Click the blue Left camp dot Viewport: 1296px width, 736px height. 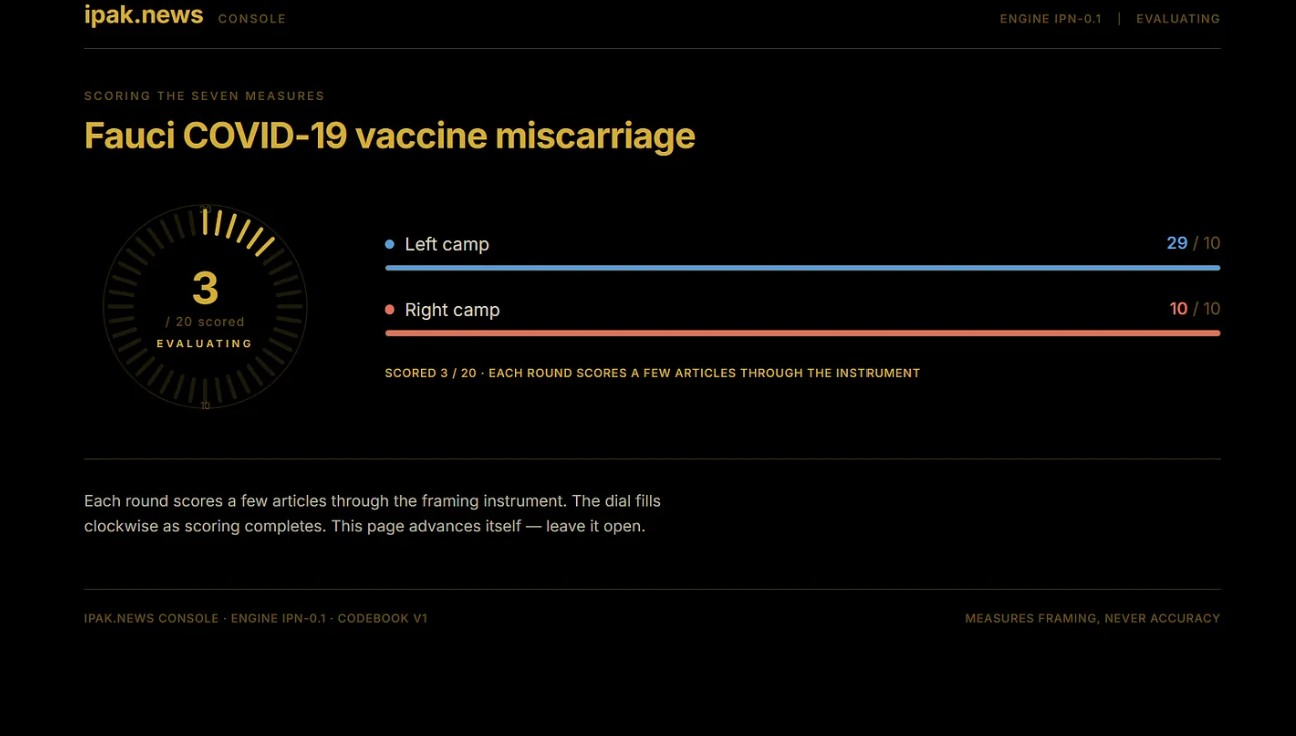point(390,244)
